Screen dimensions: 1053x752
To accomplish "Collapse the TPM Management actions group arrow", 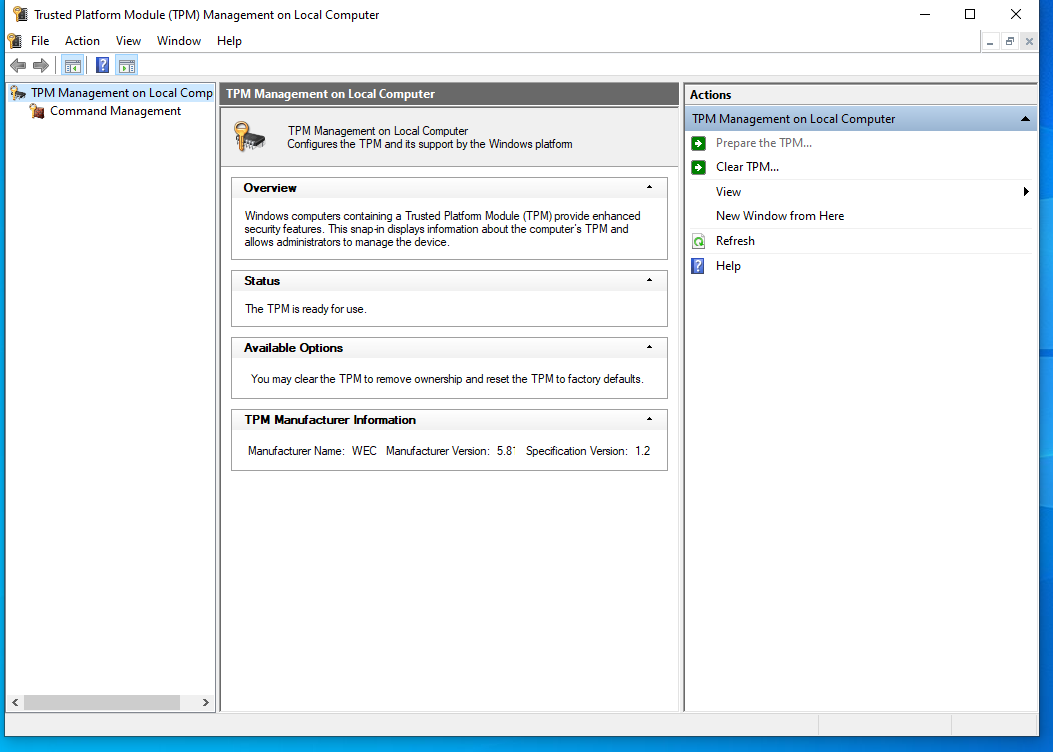I will point(1025,119).
